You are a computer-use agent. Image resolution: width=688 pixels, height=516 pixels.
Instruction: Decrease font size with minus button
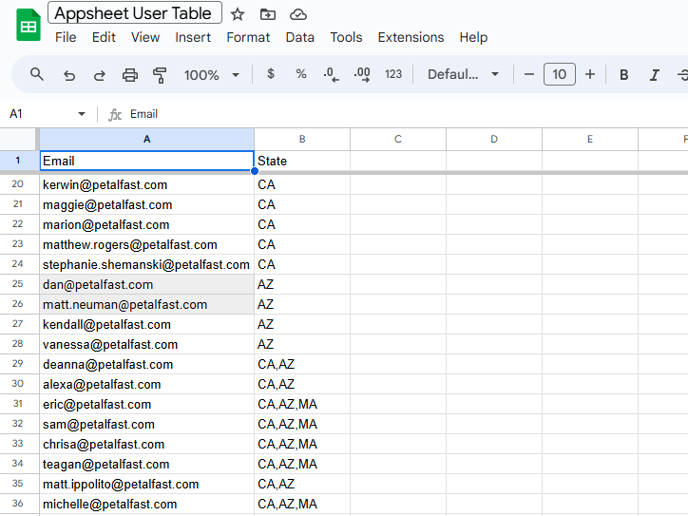pyautogui.click(x=529, y=75)
